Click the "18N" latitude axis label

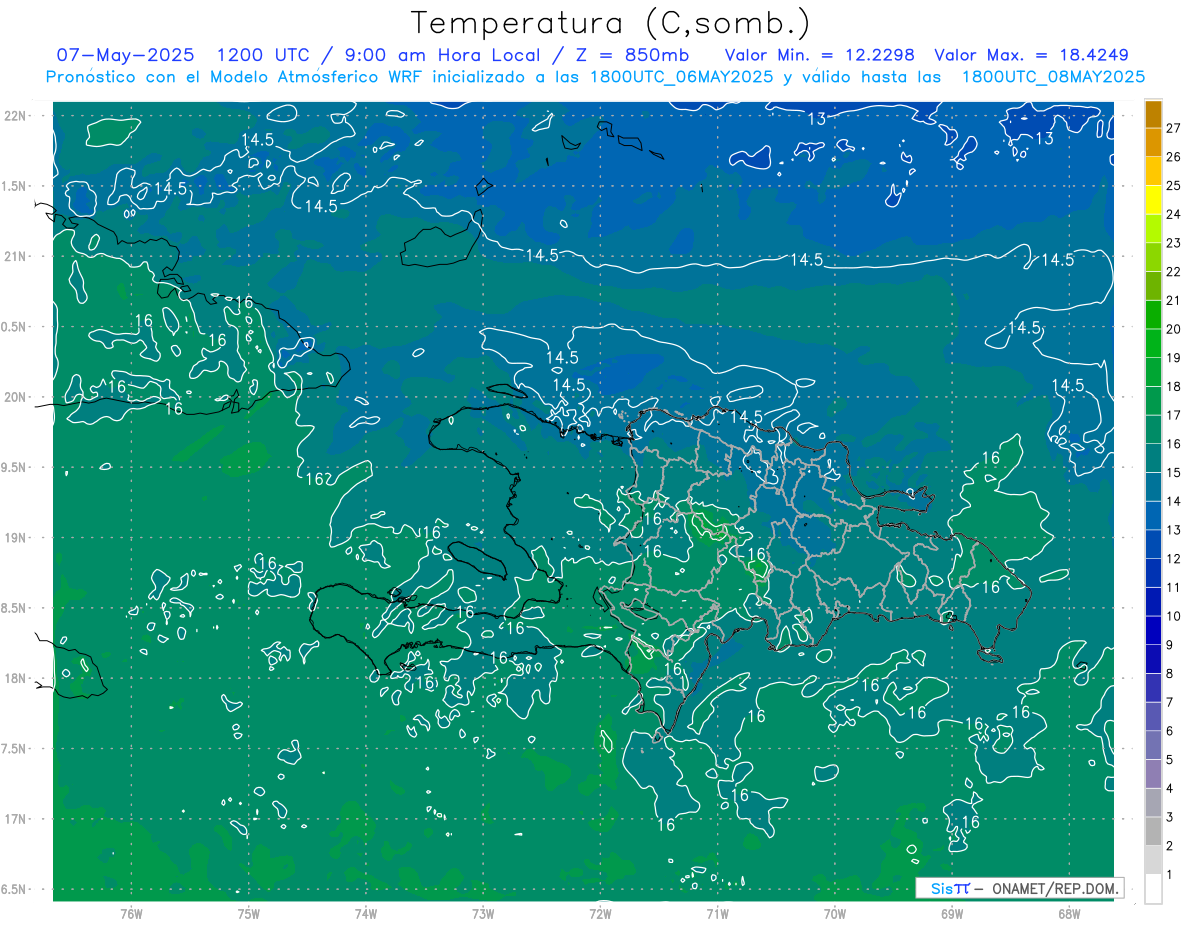point(17,679)
